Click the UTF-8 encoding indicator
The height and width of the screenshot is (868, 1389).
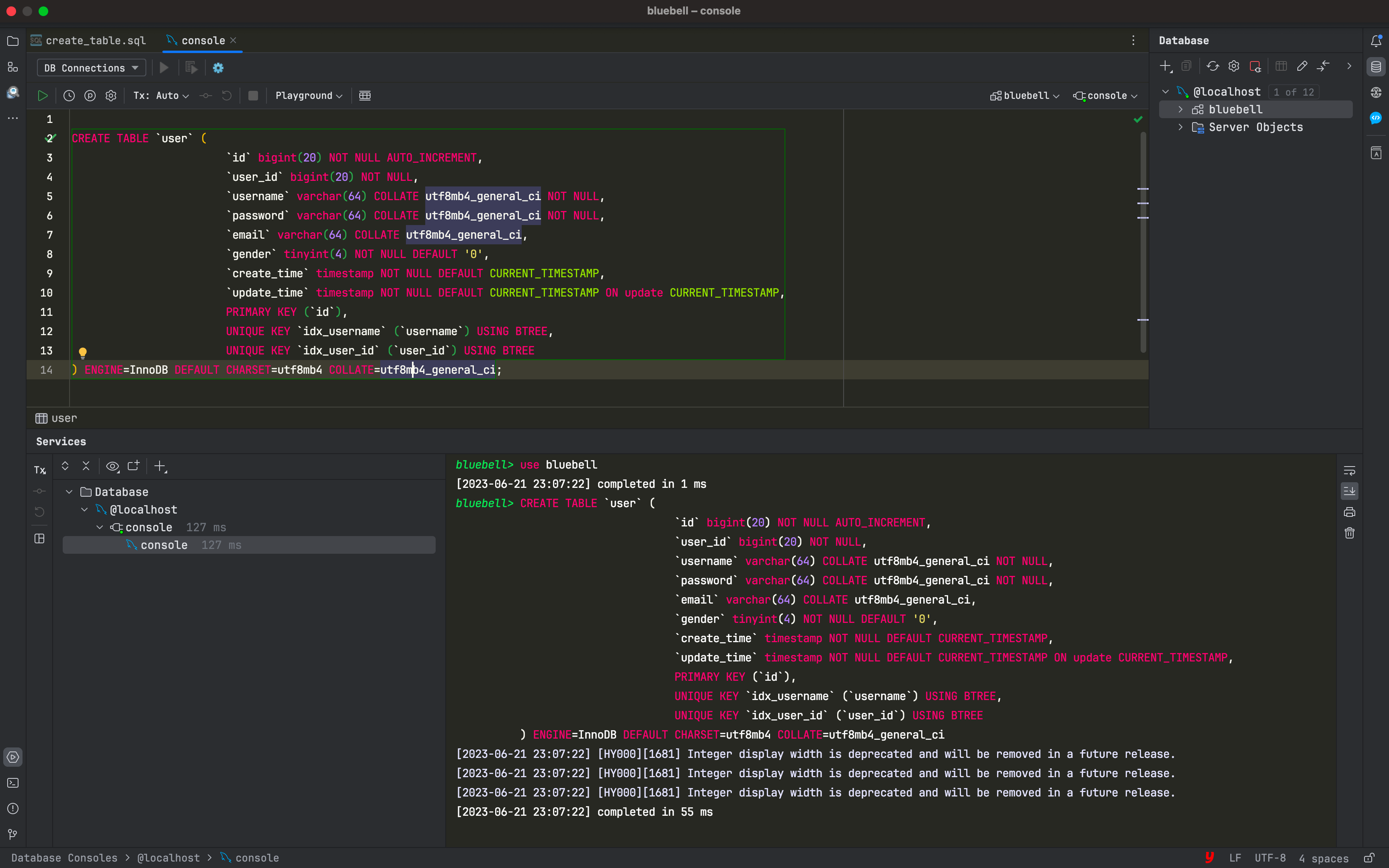1270,858
